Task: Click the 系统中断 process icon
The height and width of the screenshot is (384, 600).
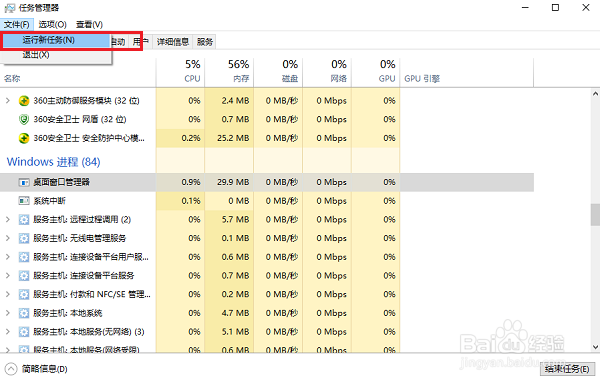Action: pos(24,201)
